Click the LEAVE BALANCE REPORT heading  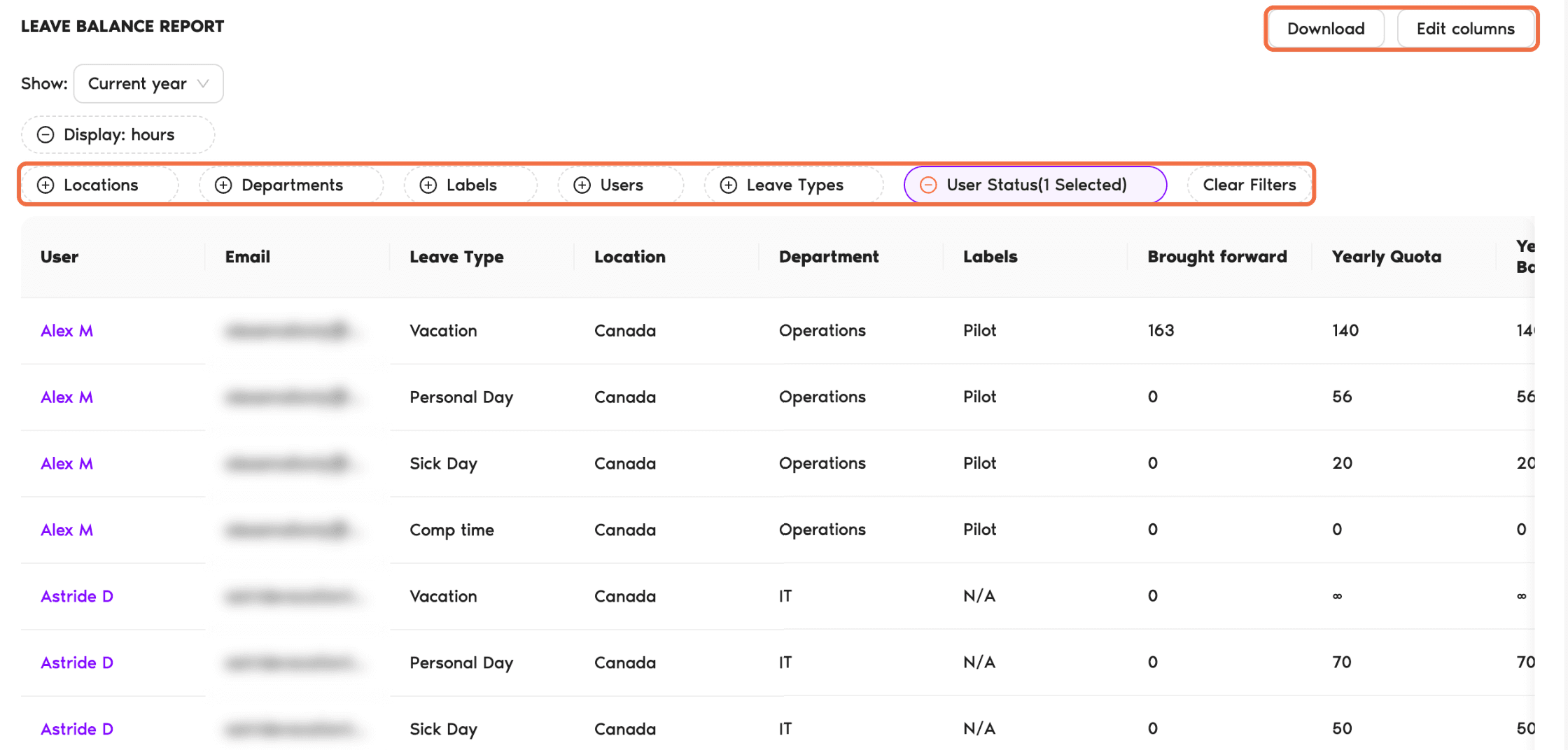(122, 27)
